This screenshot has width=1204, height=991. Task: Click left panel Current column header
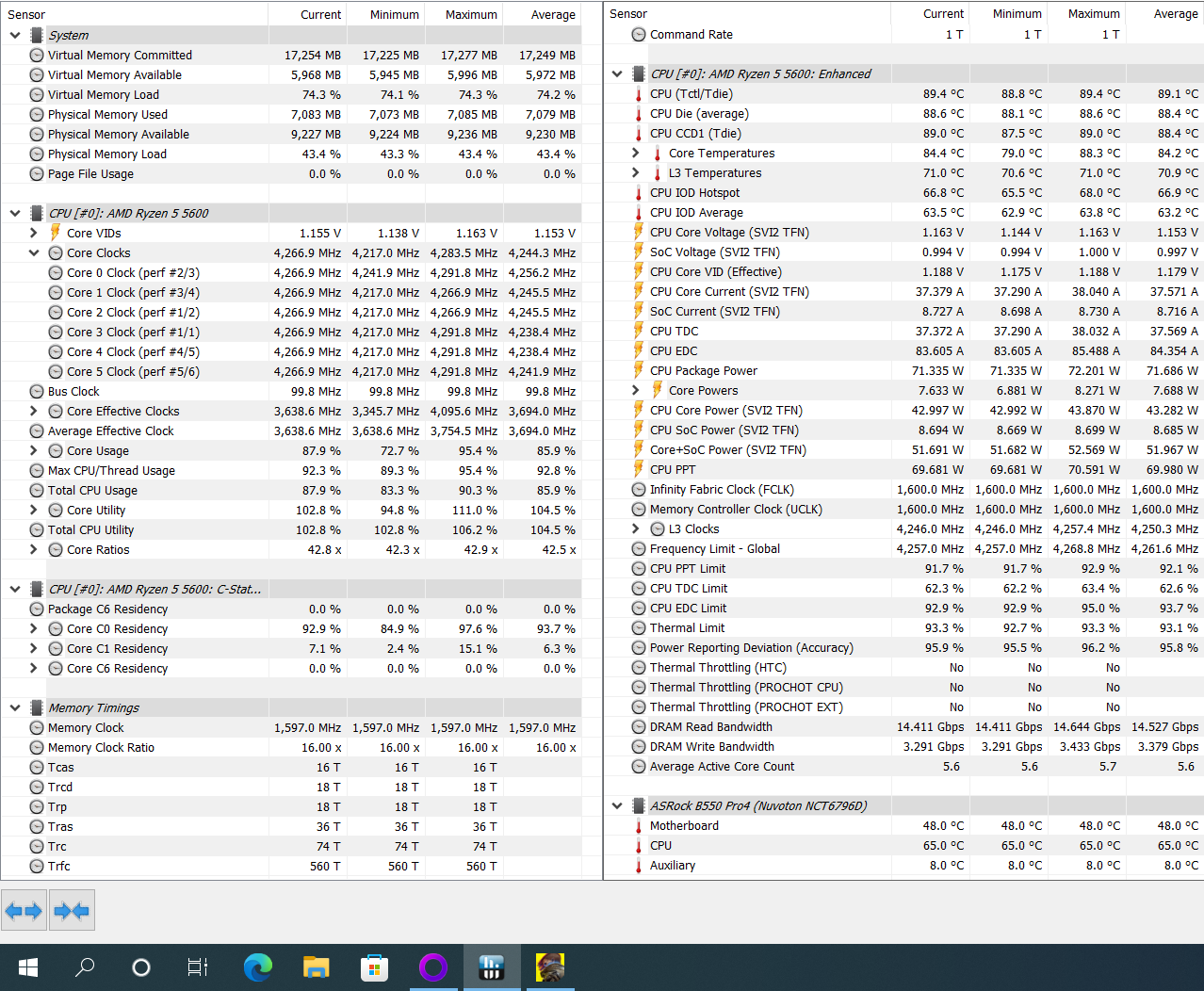(x=307, y=14)
